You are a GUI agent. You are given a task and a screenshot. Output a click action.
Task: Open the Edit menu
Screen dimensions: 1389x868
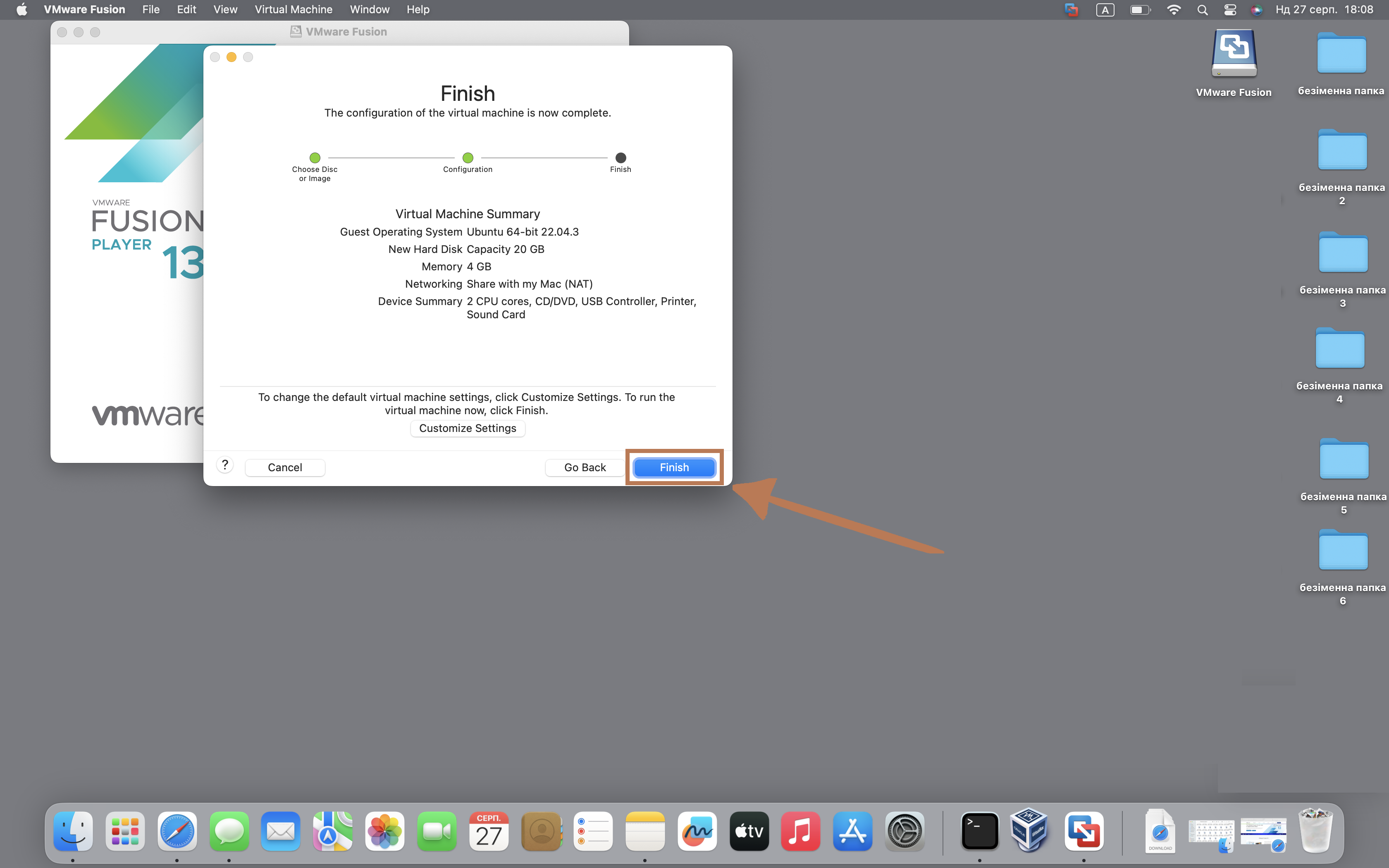click(186, 9)
